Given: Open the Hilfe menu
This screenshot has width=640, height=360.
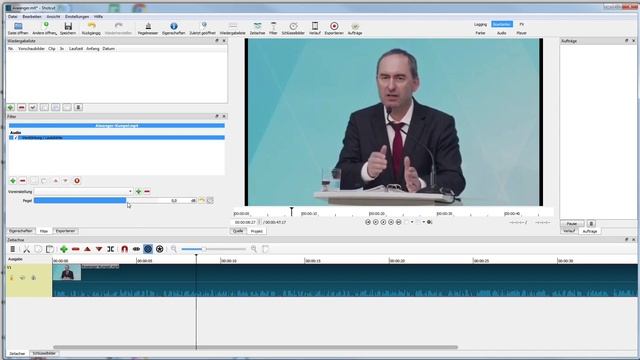Looking at the screenshot, I should [x=98, y=17].
